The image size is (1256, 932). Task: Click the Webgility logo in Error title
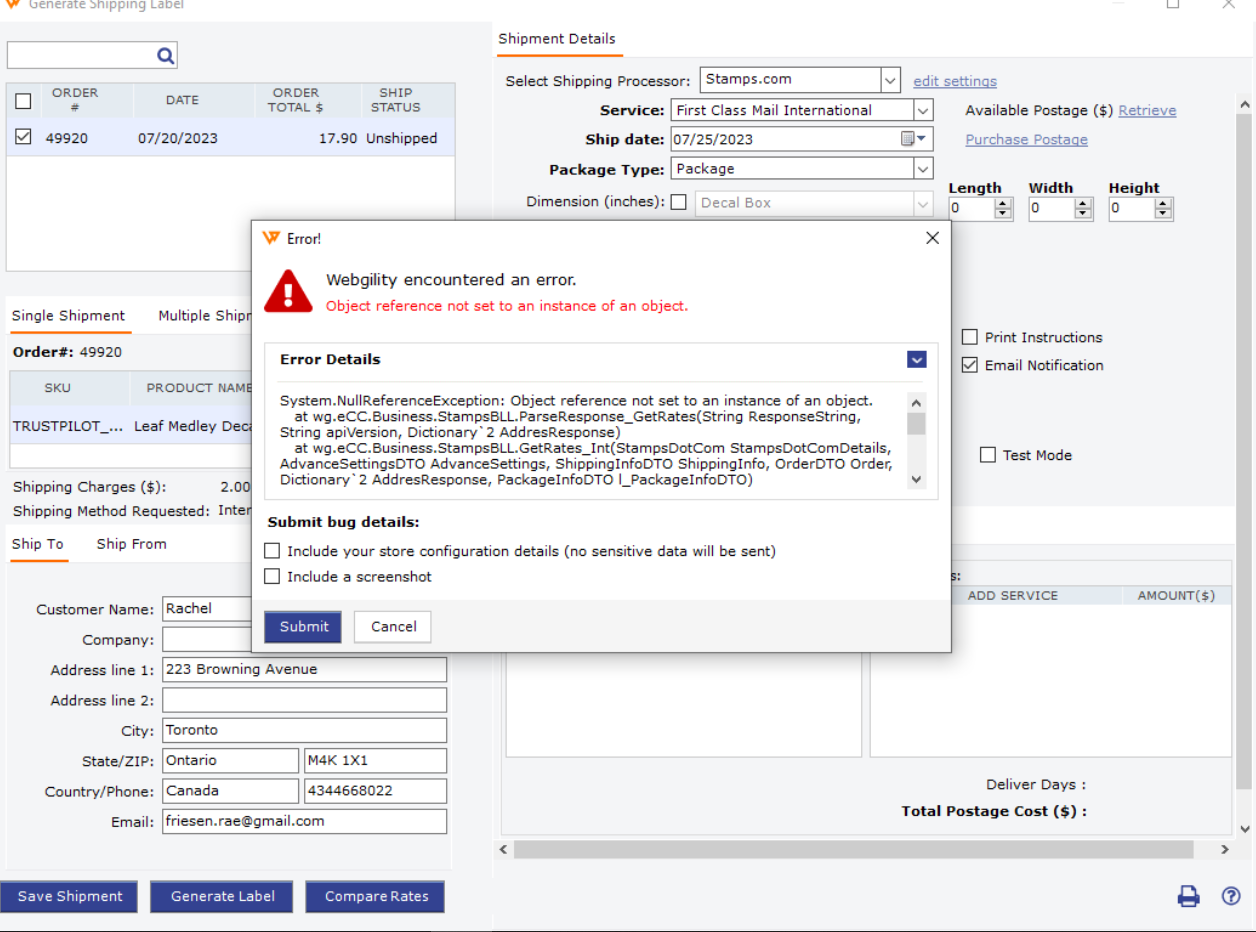tap(270, 238)
